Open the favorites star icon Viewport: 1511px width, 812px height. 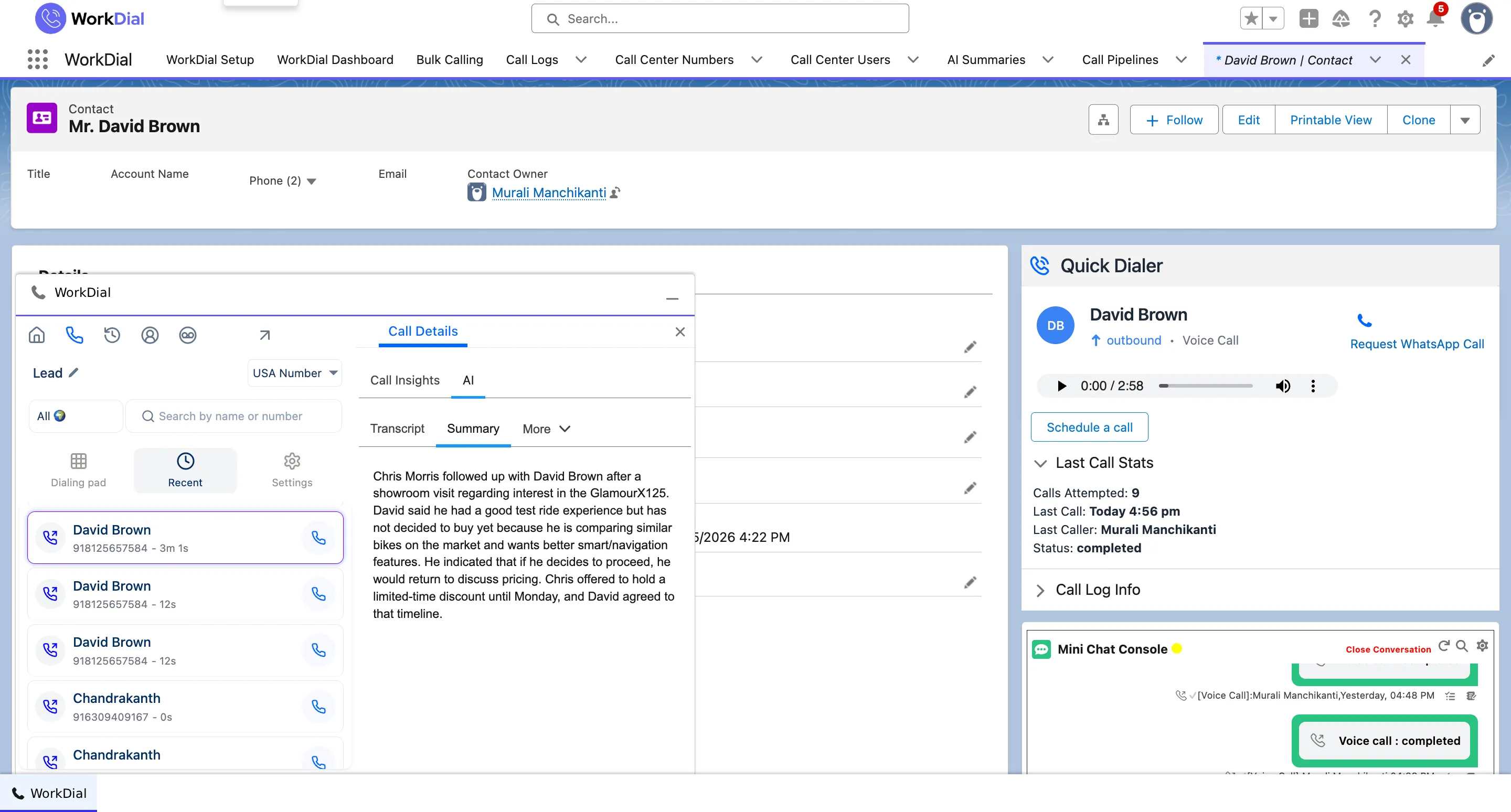(x=1251, y=19)
